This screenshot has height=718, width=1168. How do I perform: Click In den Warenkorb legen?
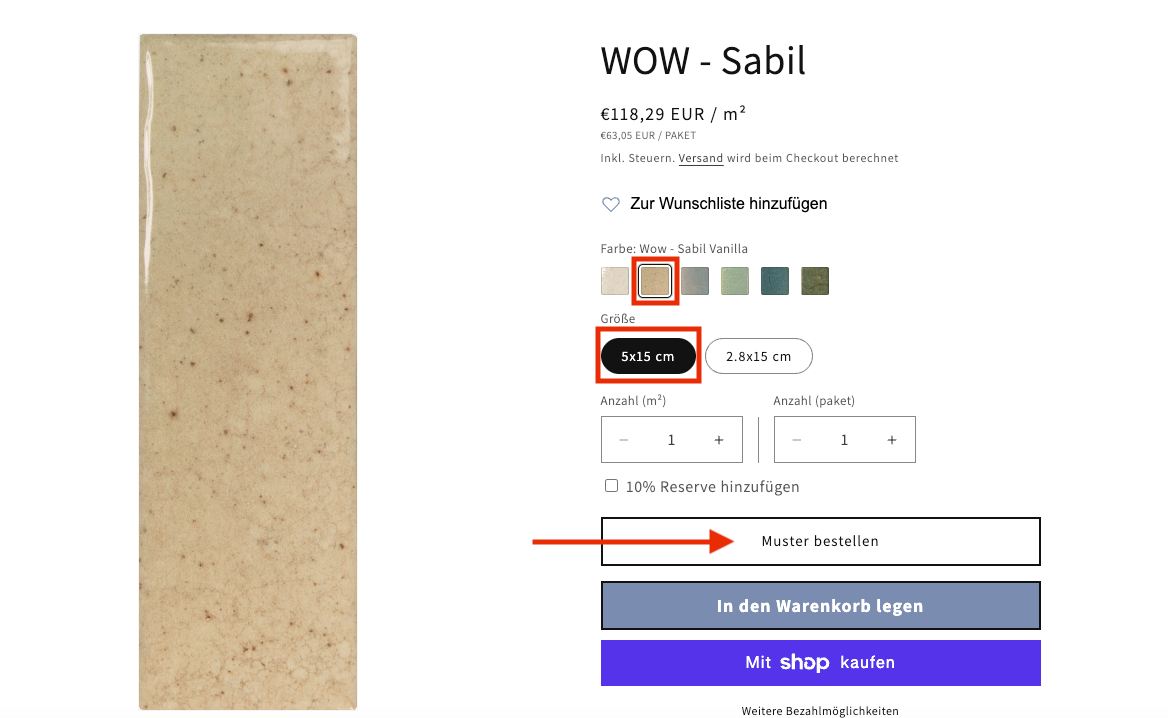pyautogui.click(x=820, y=606)
